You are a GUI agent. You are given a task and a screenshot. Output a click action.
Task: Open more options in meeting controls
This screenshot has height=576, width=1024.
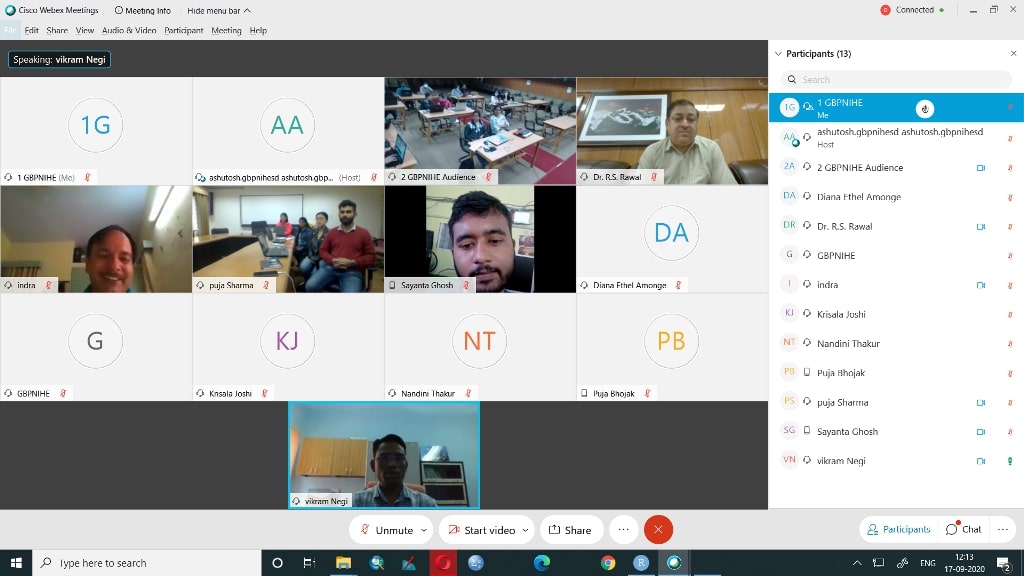point(624,530)
